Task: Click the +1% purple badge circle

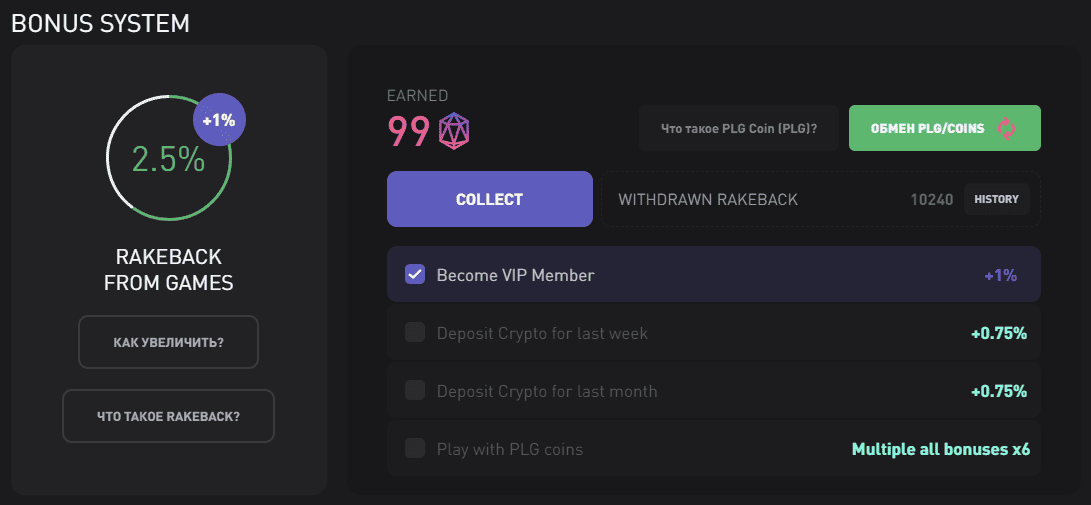Action: pyautogui.click(x=219, y=120)
